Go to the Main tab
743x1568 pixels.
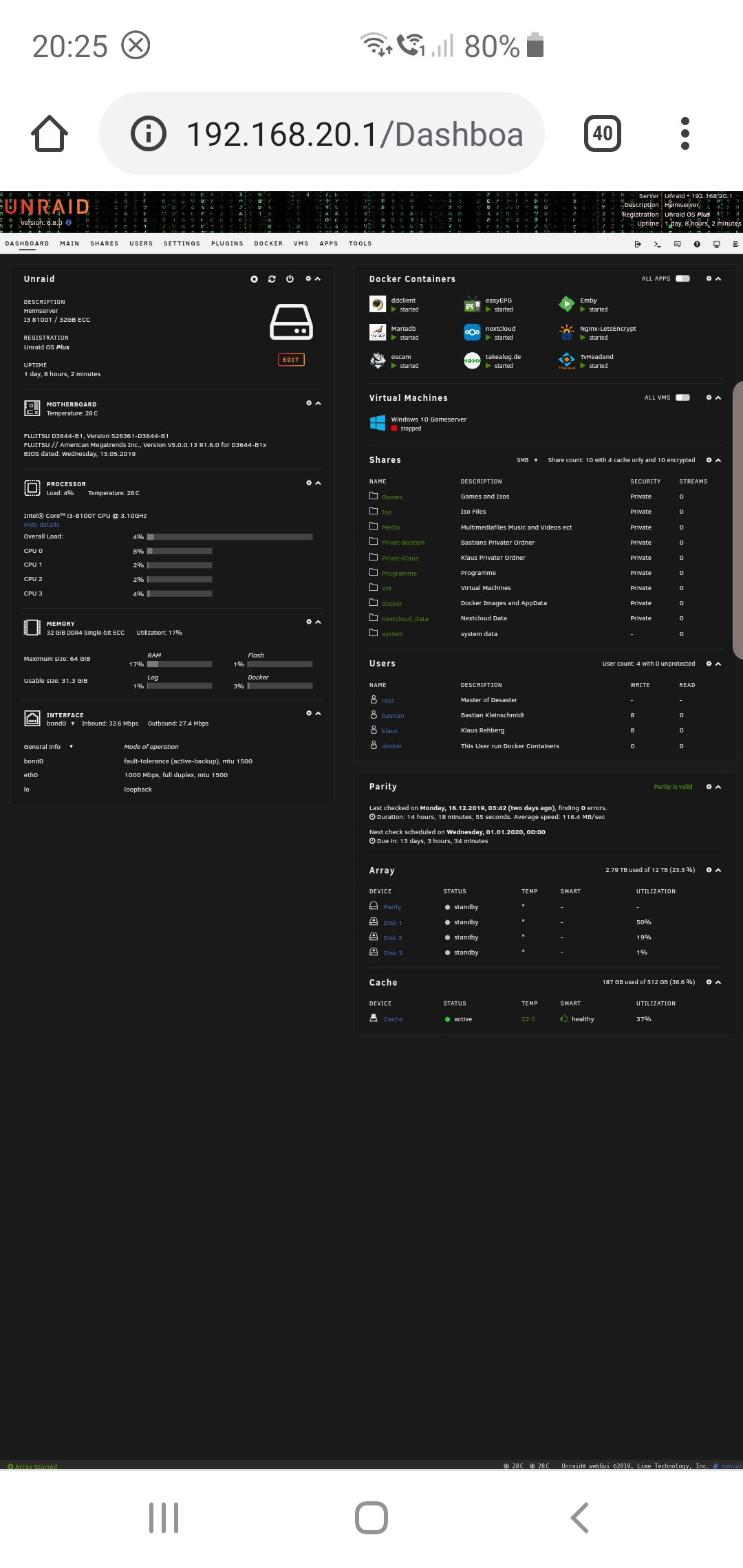(x=69, y=243)
